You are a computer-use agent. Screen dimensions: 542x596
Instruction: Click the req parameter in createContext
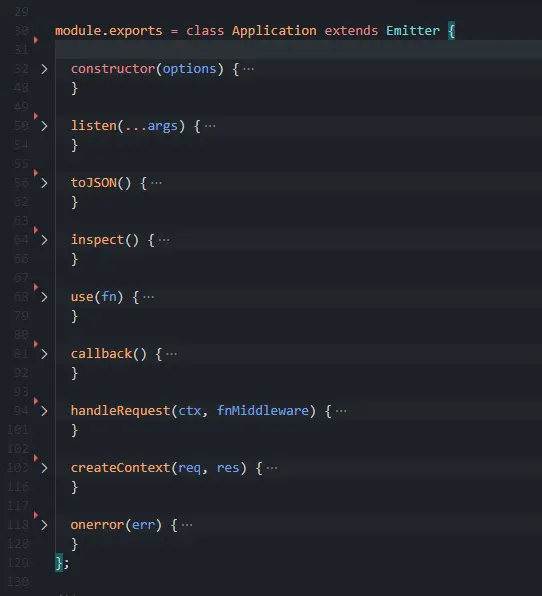pyautogui.click(x=189, y=468)
